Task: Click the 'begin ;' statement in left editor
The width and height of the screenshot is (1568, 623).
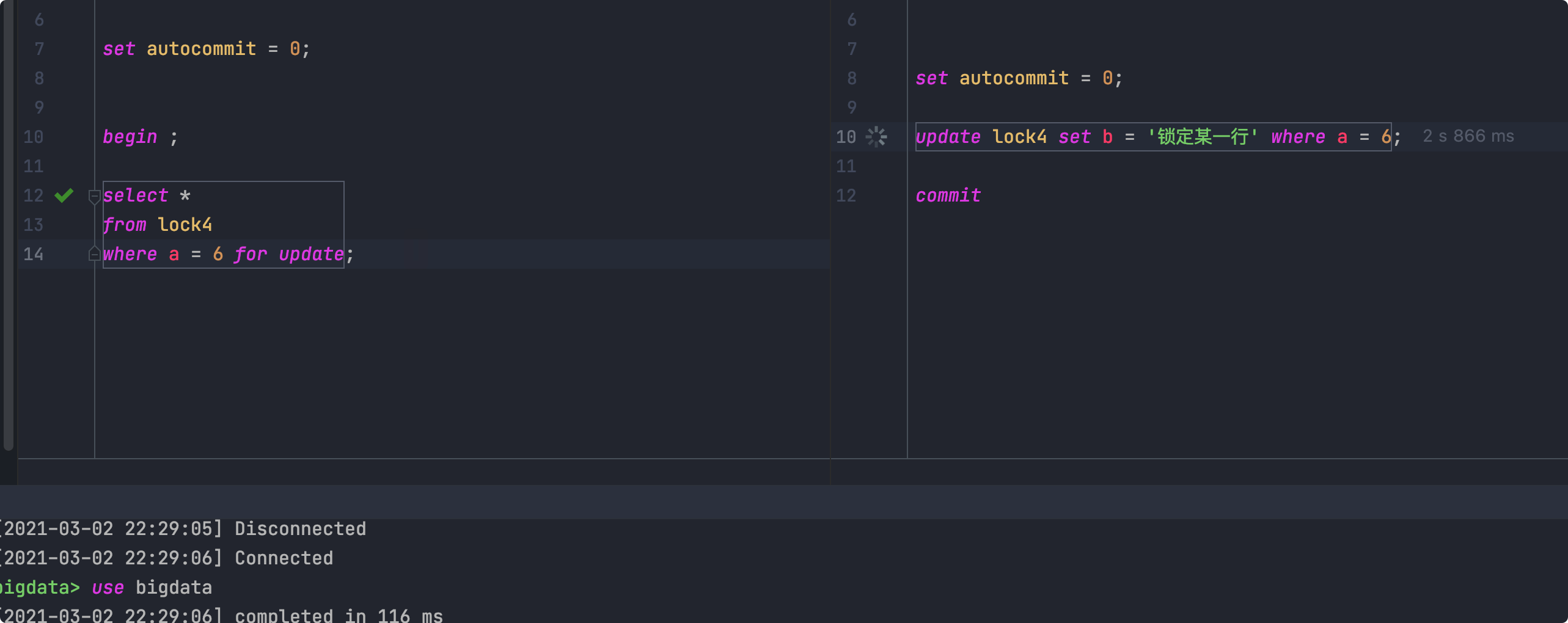Action: [x=141, y=137]
